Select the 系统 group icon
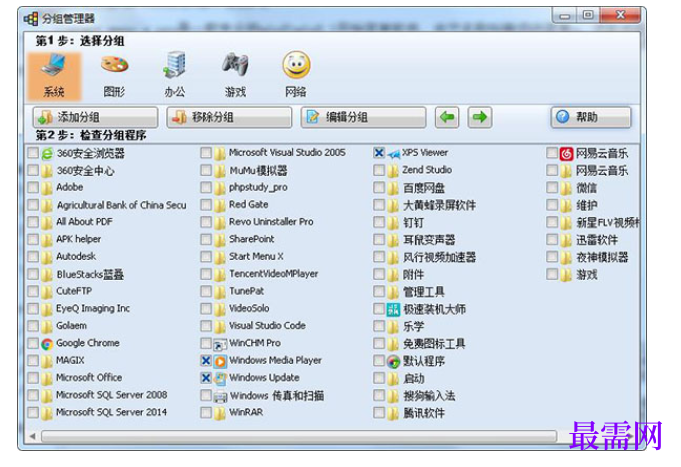The image size is (681, 467). (54, 76)
